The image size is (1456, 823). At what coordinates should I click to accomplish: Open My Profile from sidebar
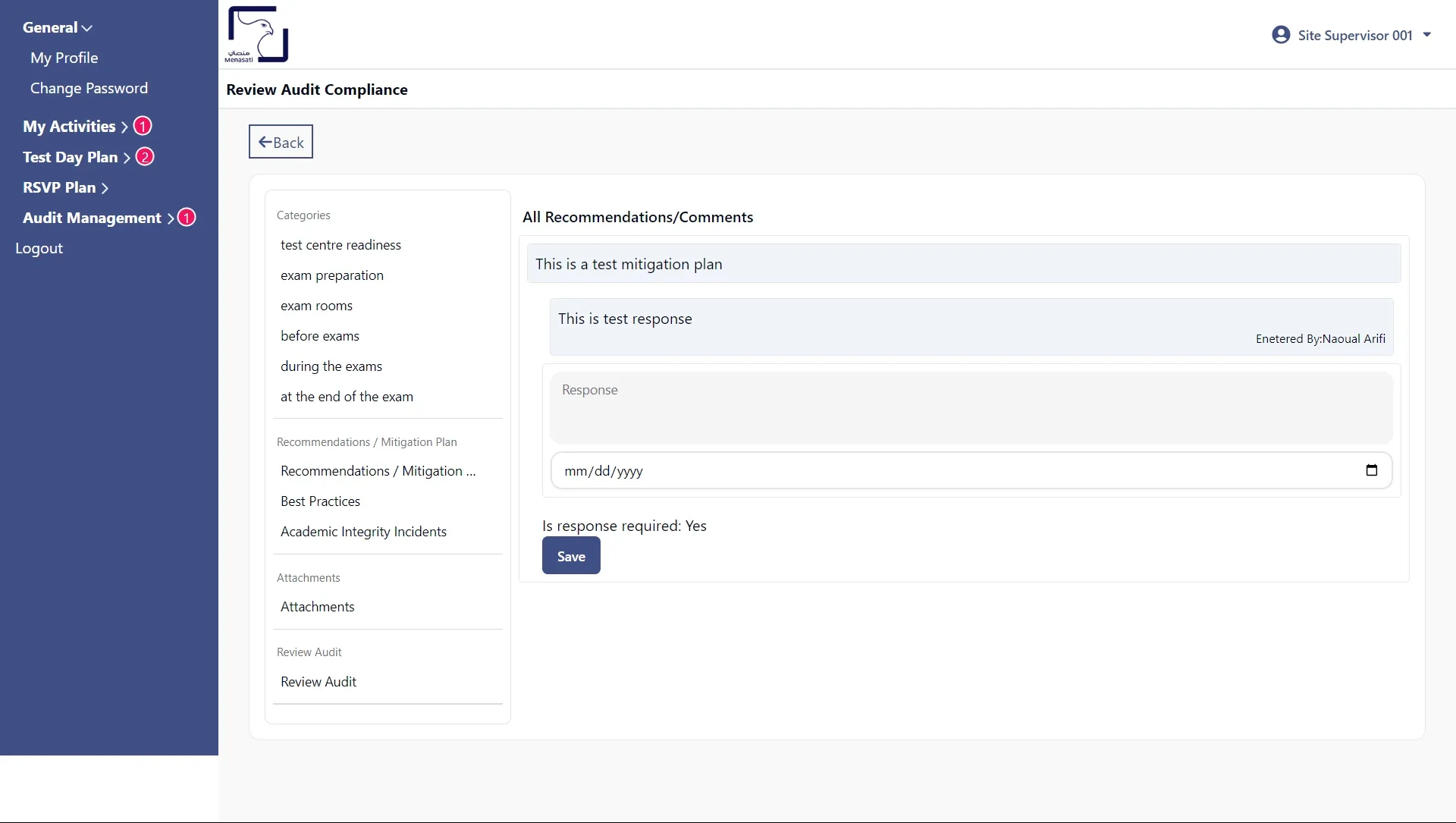(64, 58)
